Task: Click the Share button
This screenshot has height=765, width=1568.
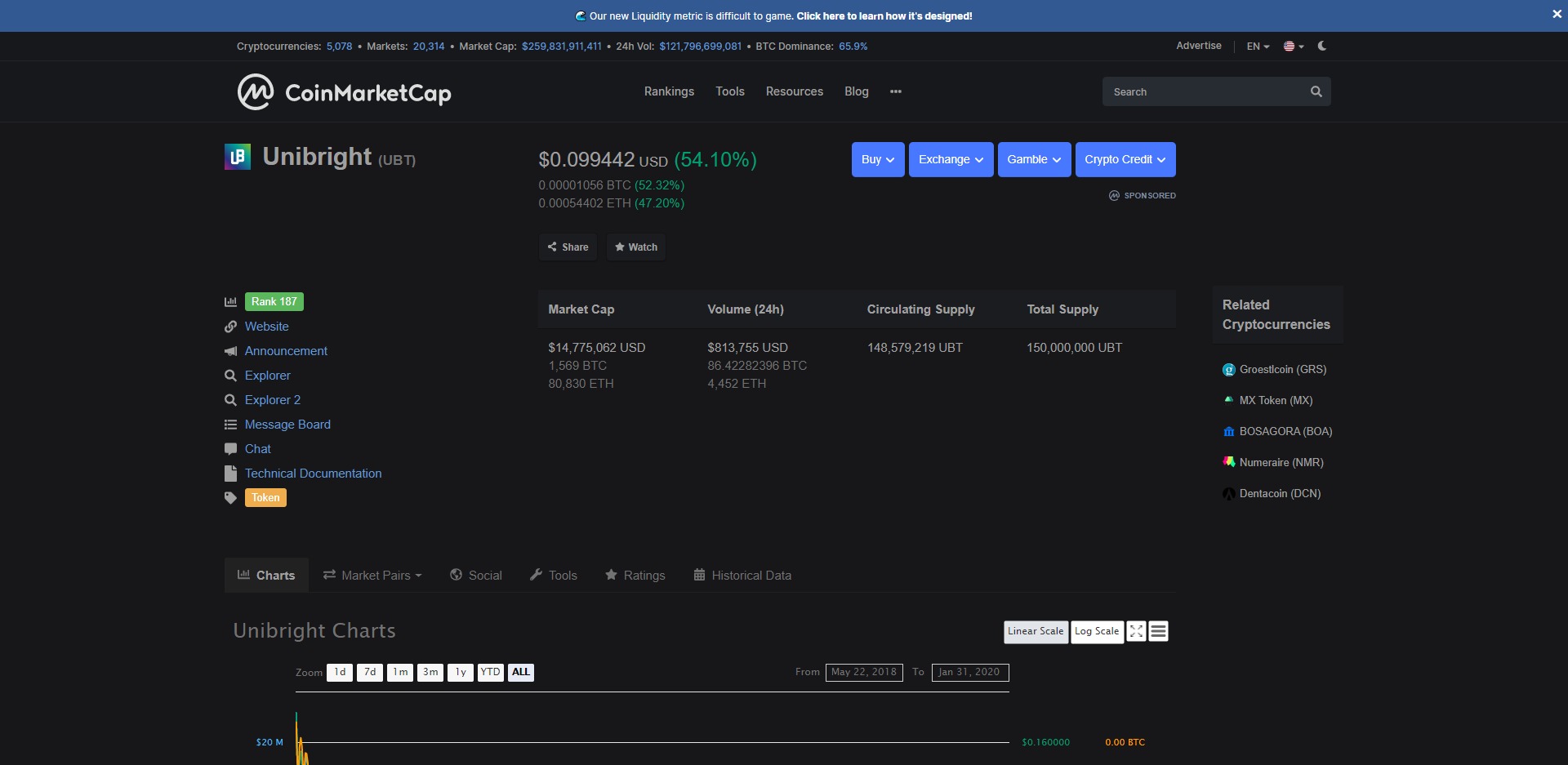Action: [568, 247]
